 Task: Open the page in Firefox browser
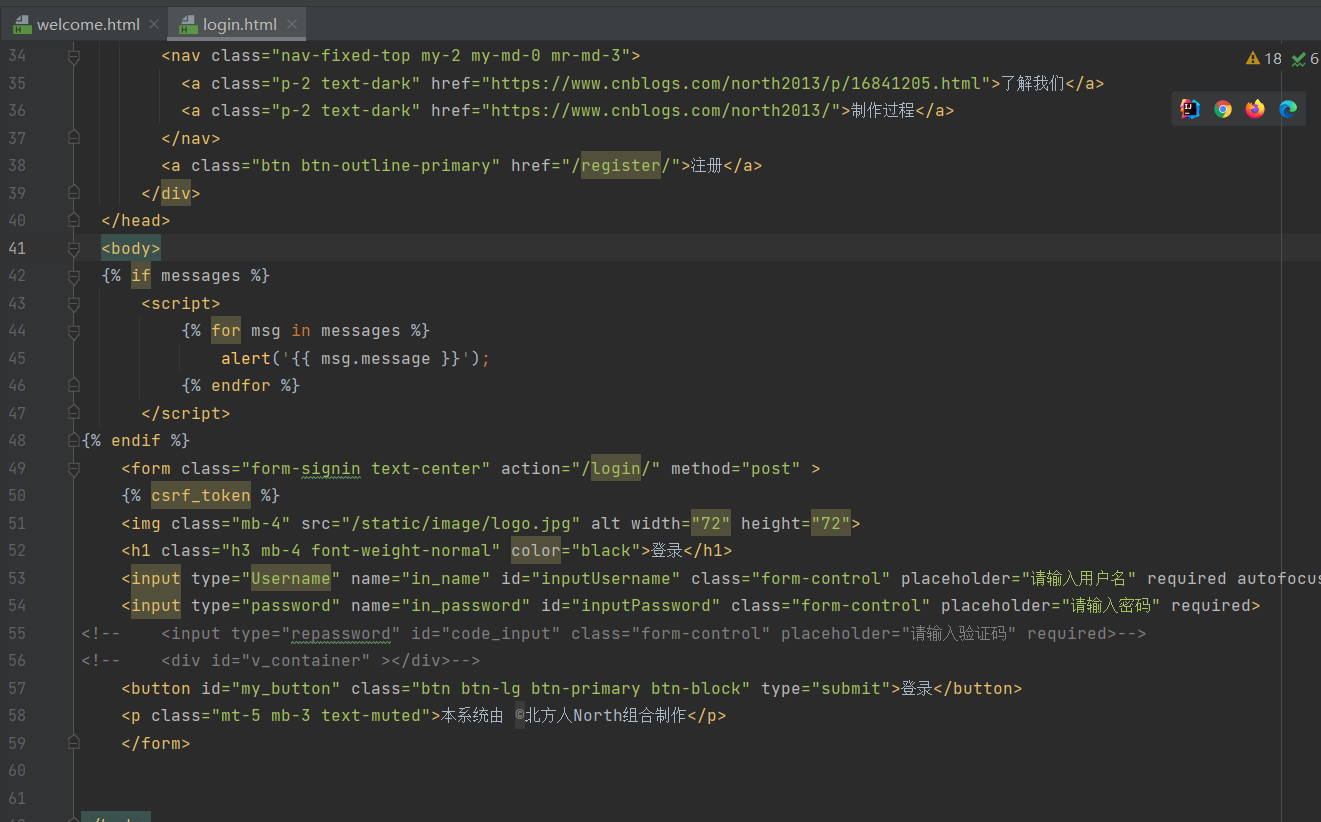(x=1255, y=109)
